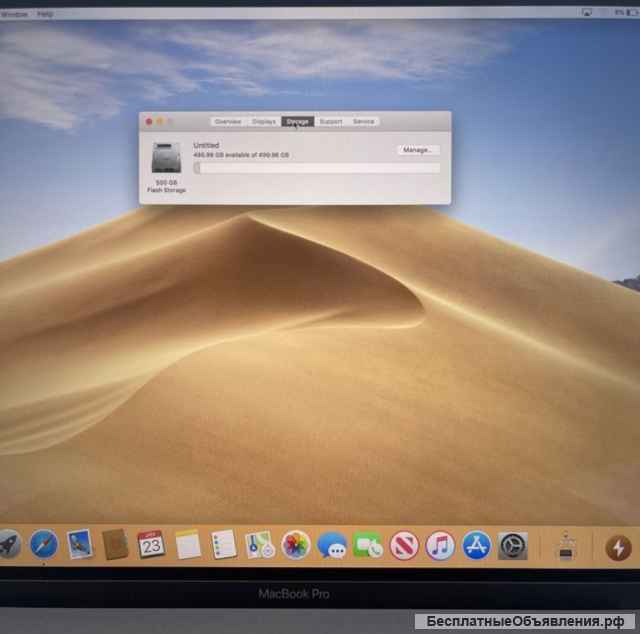
Task: Open the yellow Notes app icon
Action: (x=188, y=545)
